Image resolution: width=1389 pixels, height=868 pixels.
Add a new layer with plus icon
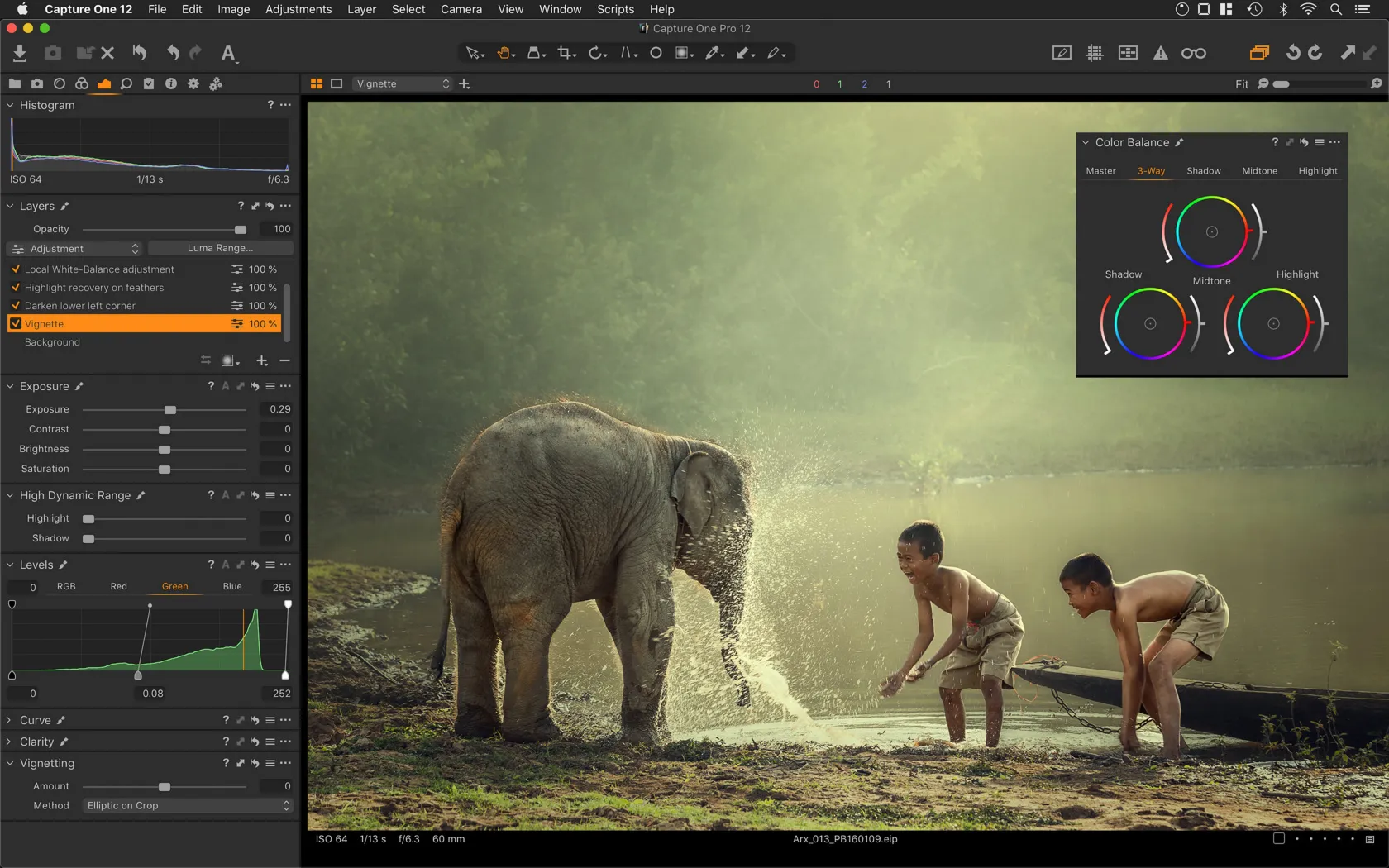tap(262, 360)
